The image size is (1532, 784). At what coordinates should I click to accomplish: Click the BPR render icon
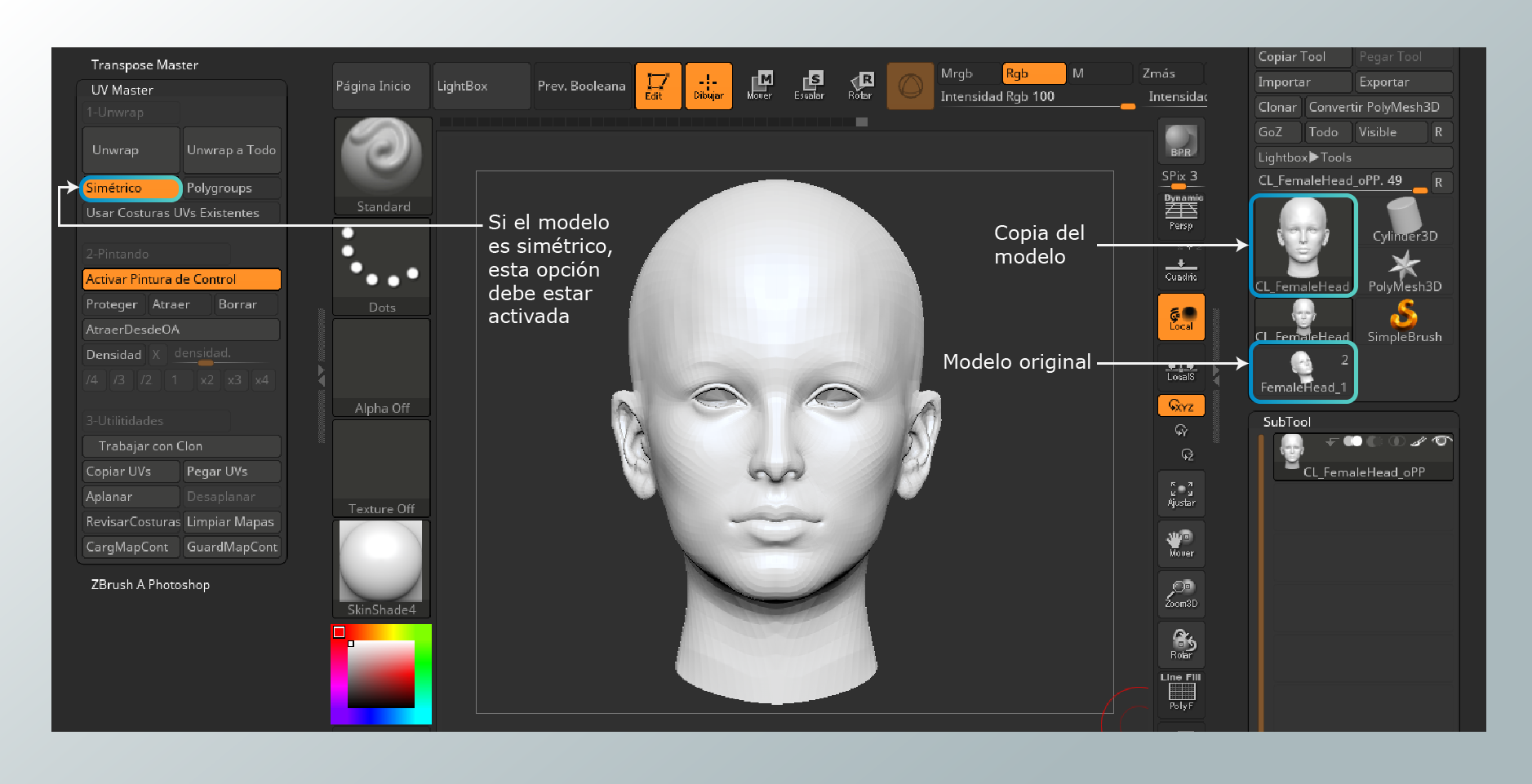1180,140
